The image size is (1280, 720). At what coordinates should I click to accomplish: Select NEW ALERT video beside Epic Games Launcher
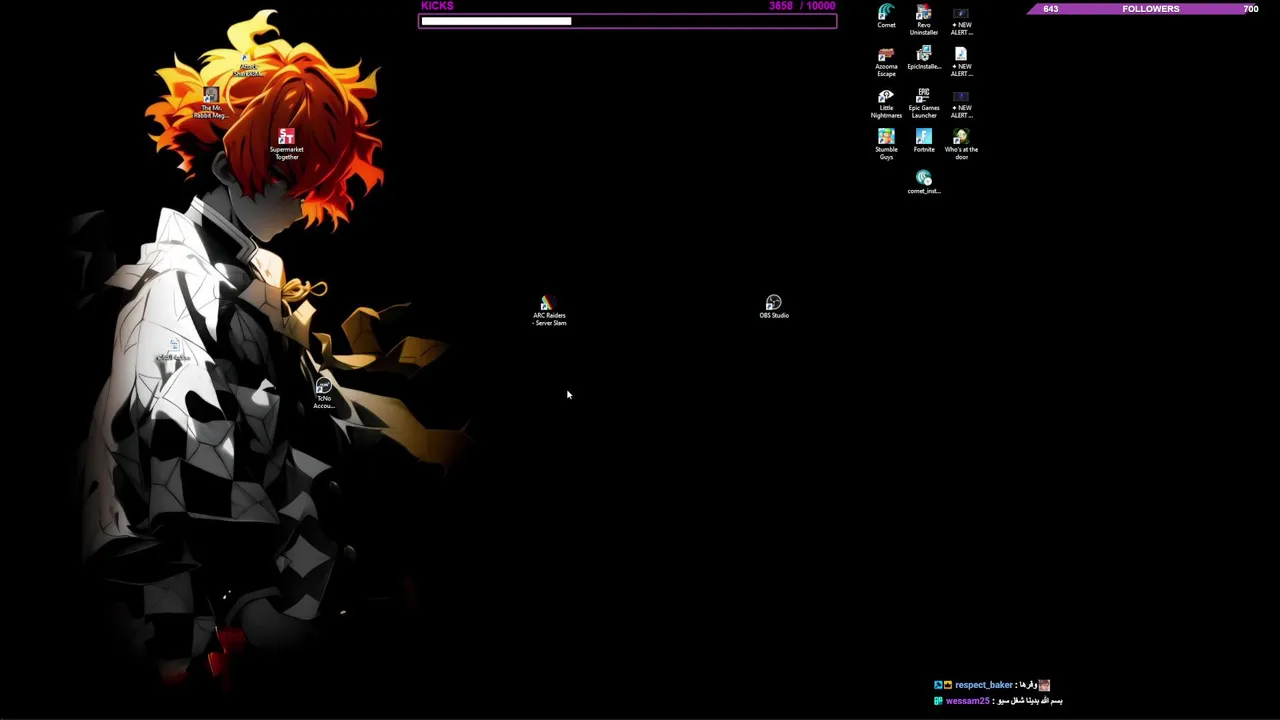961,103
